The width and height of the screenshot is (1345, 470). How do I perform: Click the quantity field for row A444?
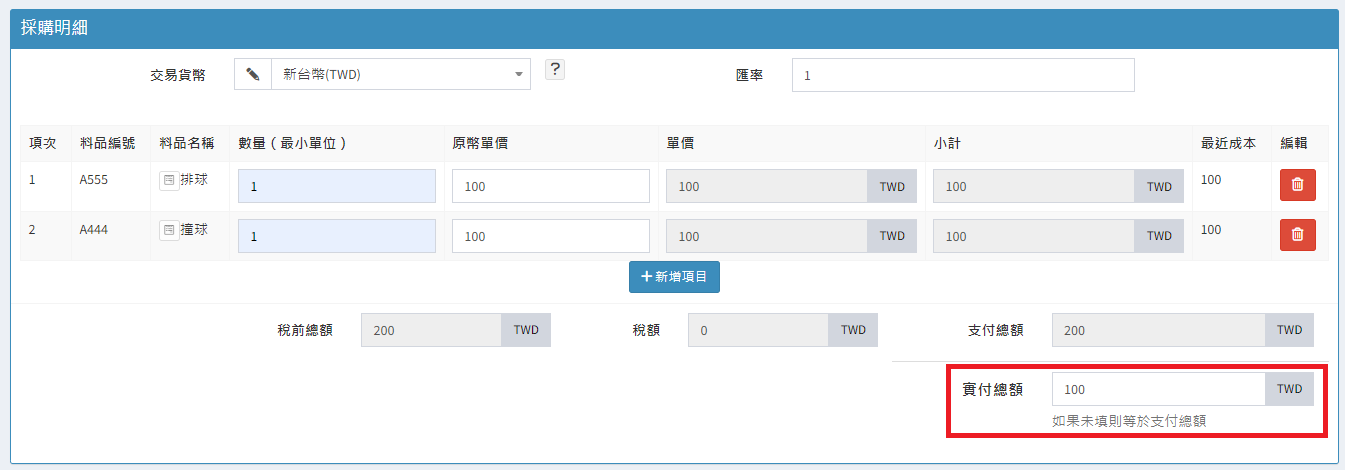pos(336,236)
